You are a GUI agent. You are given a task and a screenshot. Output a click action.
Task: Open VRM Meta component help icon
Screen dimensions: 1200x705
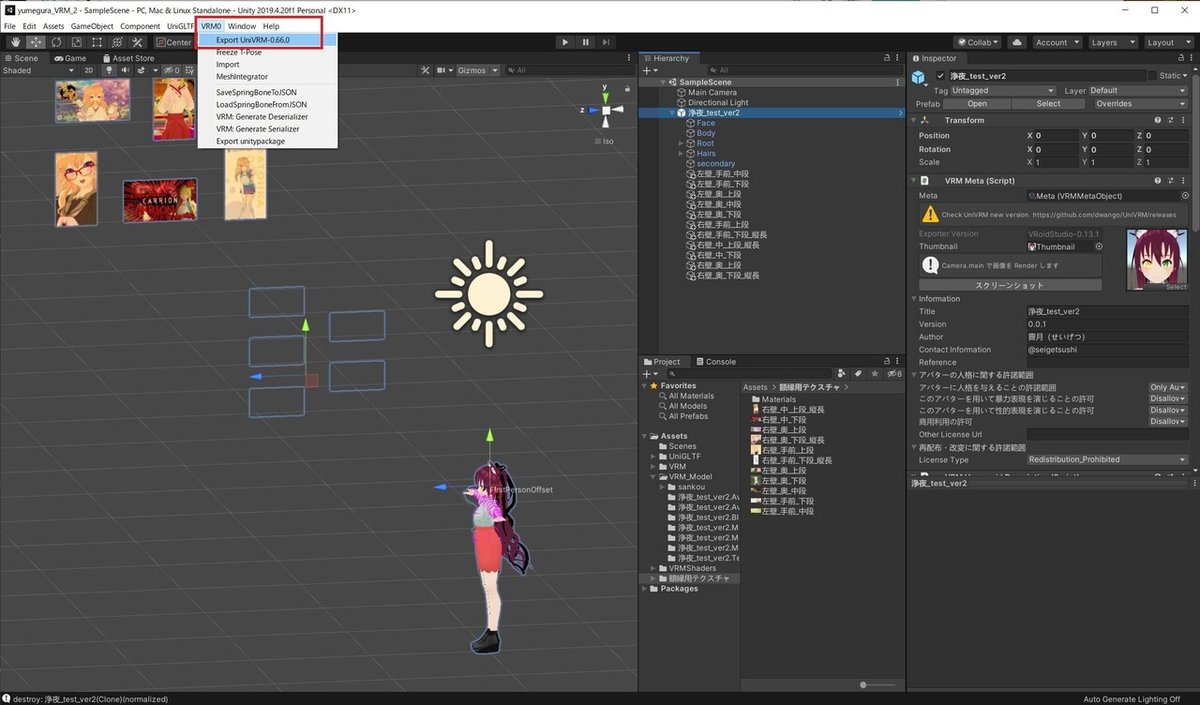[1157, 180]
